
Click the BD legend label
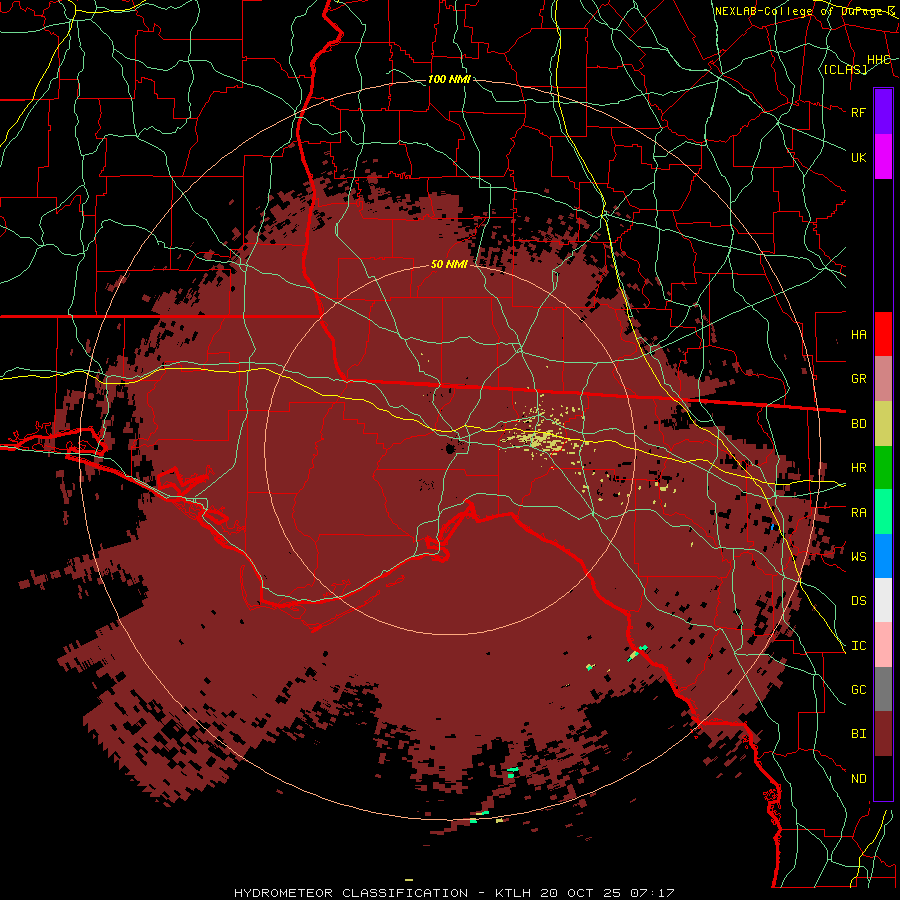point(858,424)
